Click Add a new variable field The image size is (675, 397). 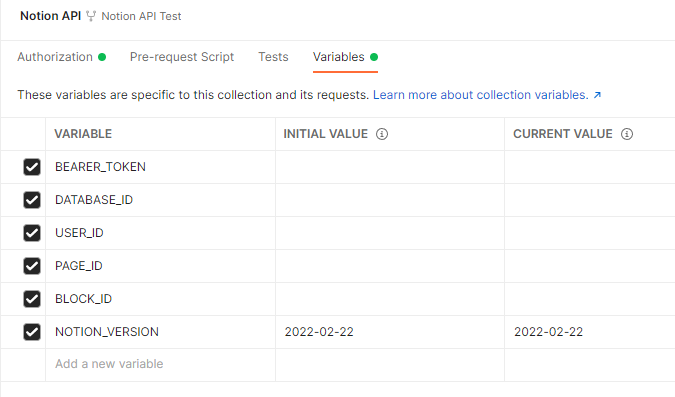(x=160, y=364)
